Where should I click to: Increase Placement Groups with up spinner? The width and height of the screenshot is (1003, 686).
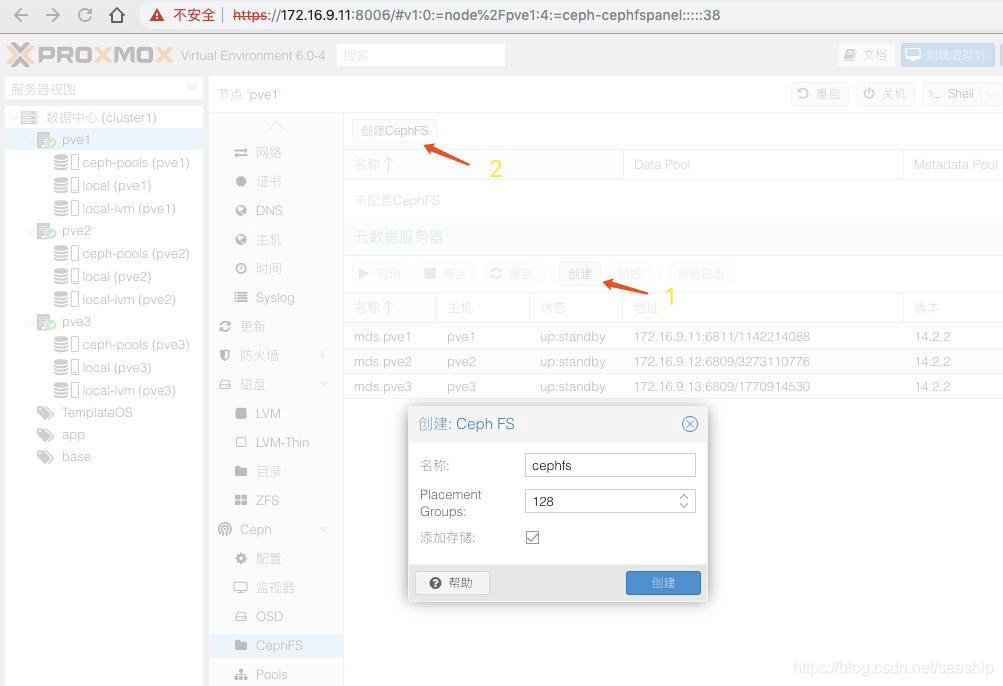click(x=684, y=497)
